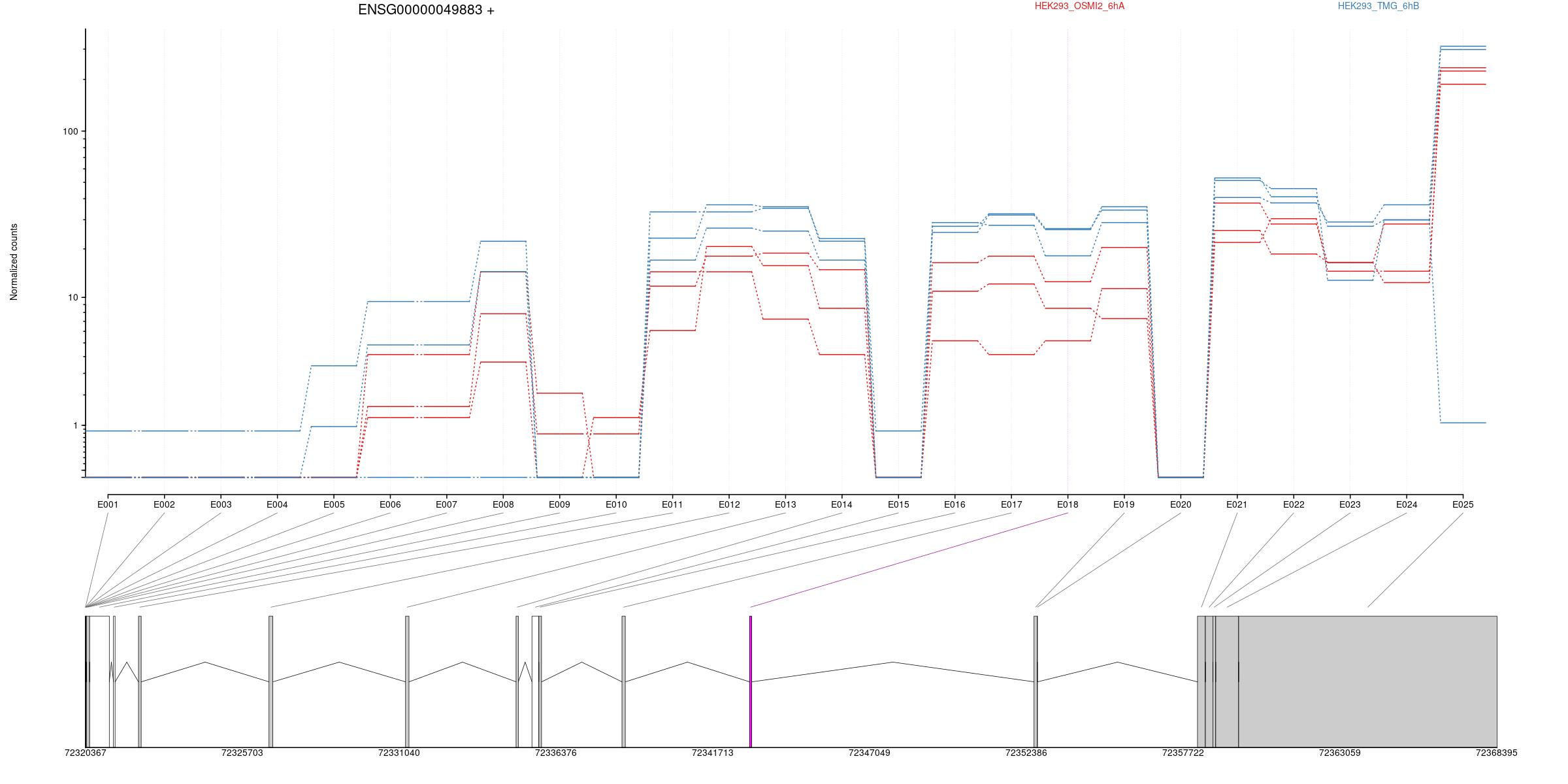Click the large gray terminal exon block
The height and width of the screenshot is (784, 1568).
(x=1367, y=681)
